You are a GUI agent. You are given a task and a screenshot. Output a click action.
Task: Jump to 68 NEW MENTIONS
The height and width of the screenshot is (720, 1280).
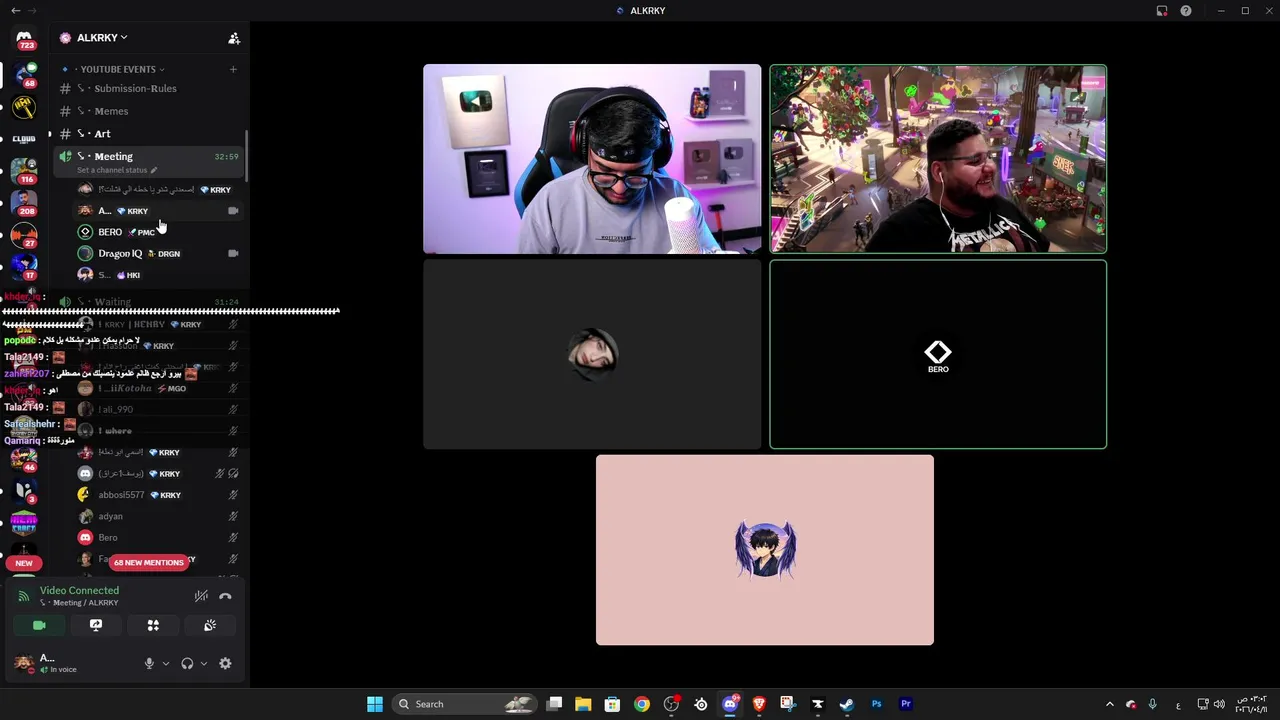click(x=148, y=562)
